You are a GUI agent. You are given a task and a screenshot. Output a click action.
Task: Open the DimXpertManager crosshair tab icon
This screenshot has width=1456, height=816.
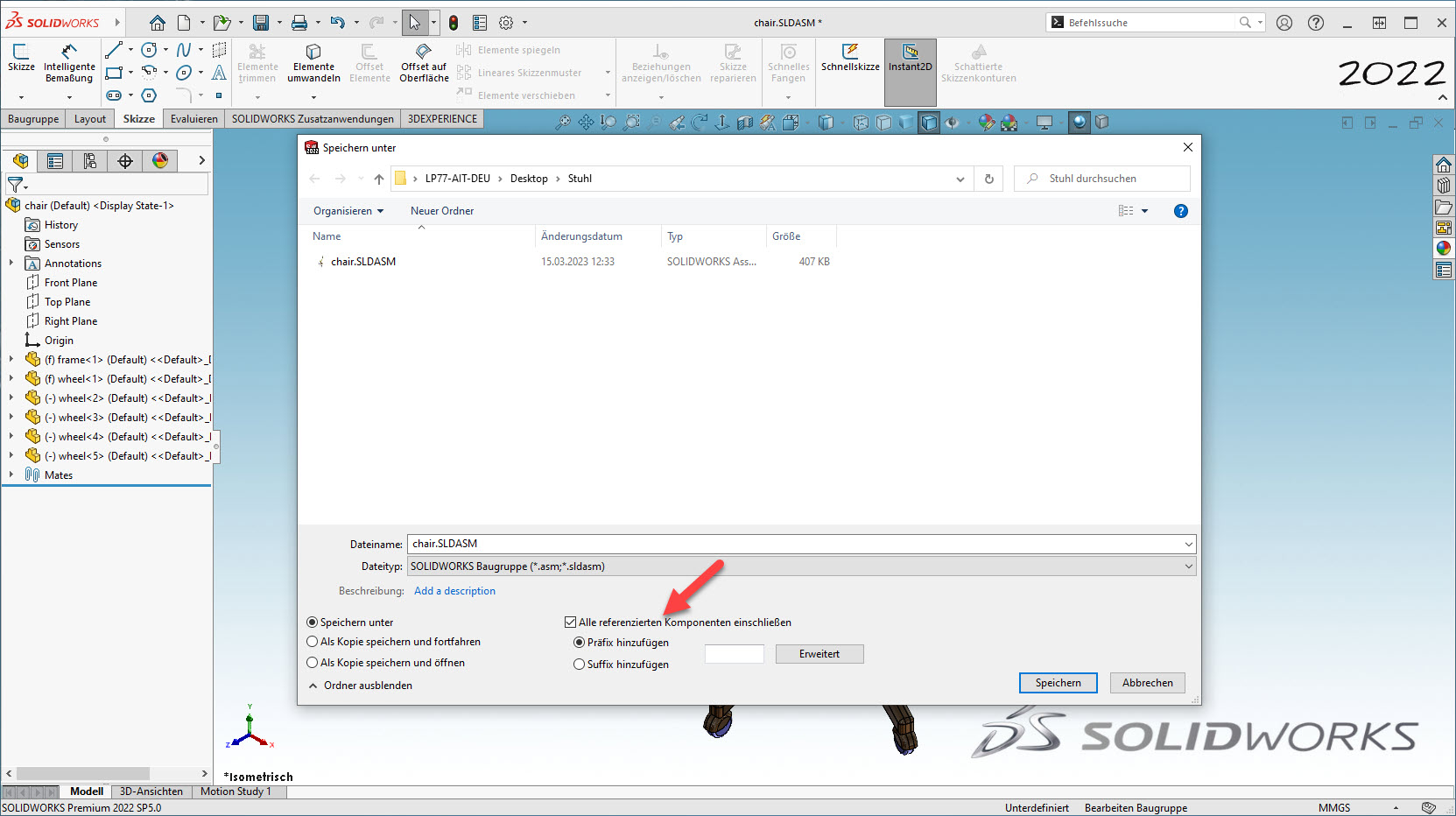coord(125,160)
